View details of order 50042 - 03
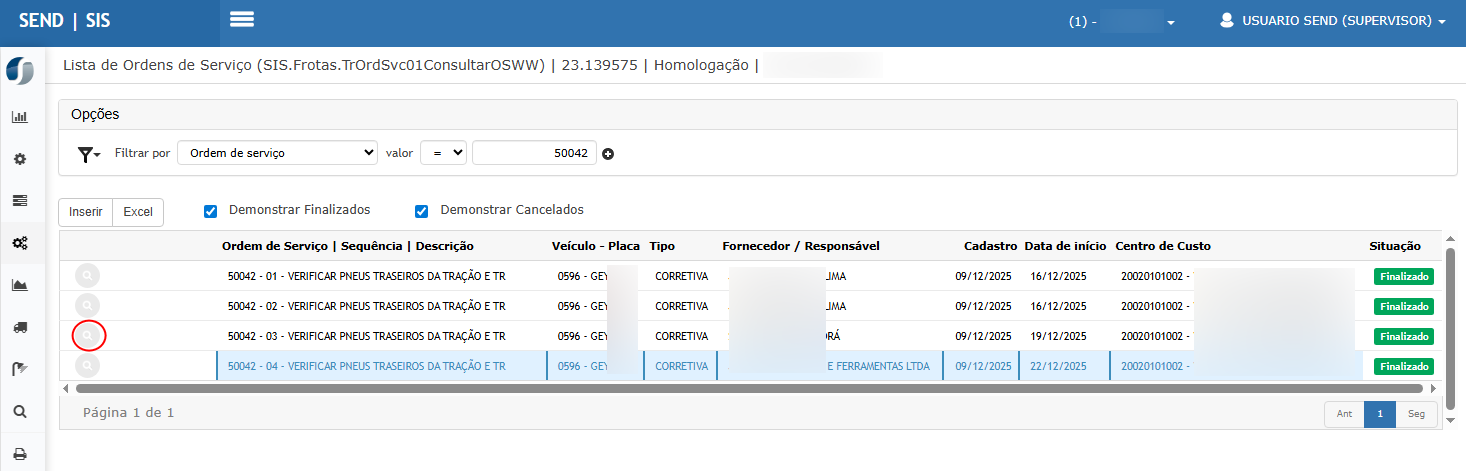Screen dimensions: 1466x471 87,336
